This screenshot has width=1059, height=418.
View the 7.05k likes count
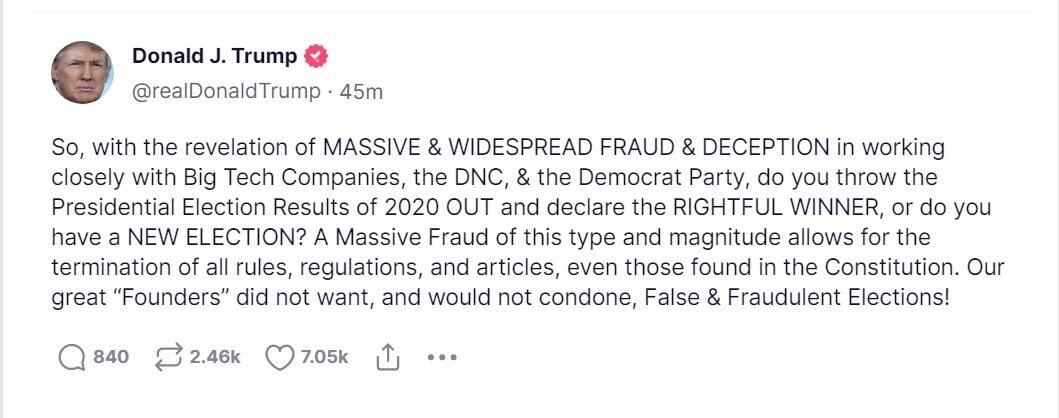pos(324,357)
